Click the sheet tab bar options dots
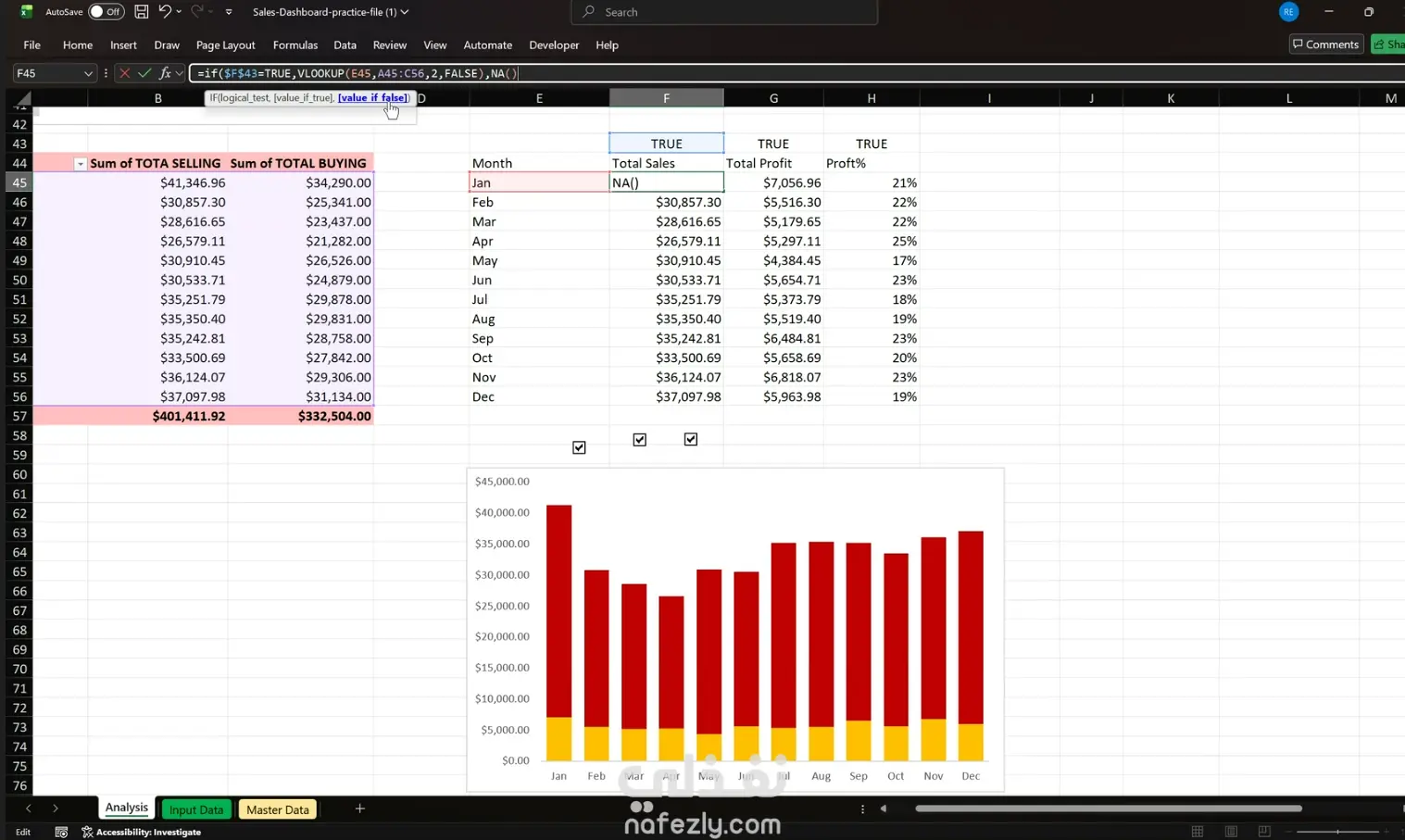The width and height of the screenshot is (1405, 840). pyautogui.click(x=862, y=809)
